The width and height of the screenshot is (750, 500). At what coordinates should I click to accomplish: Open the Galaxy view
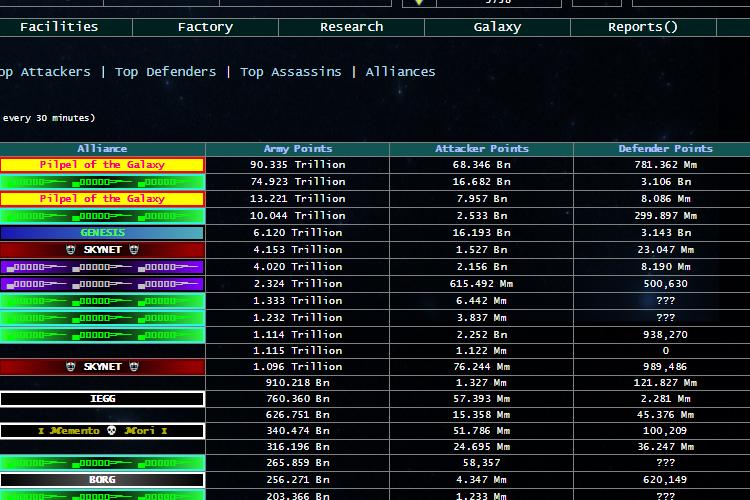497,27
